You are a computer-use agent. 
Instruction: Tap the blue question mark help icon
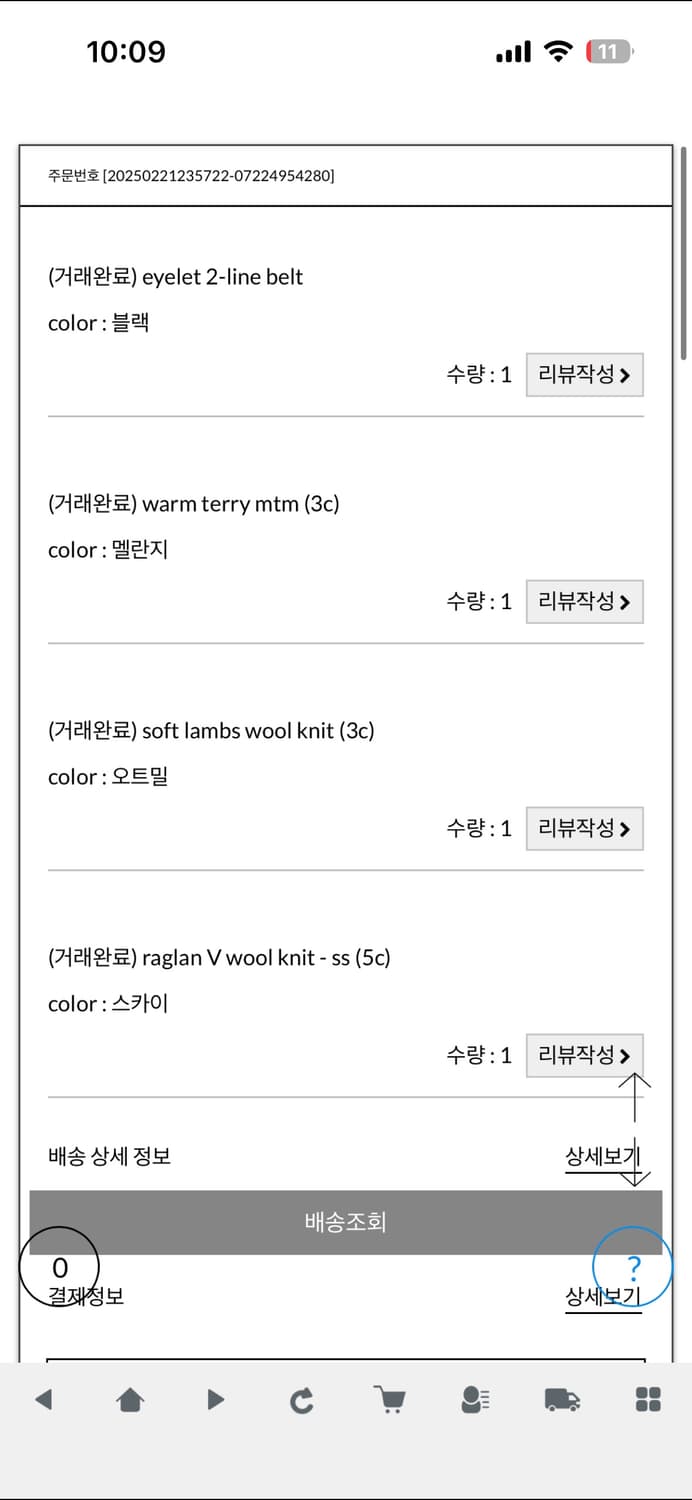point(634,1267)
